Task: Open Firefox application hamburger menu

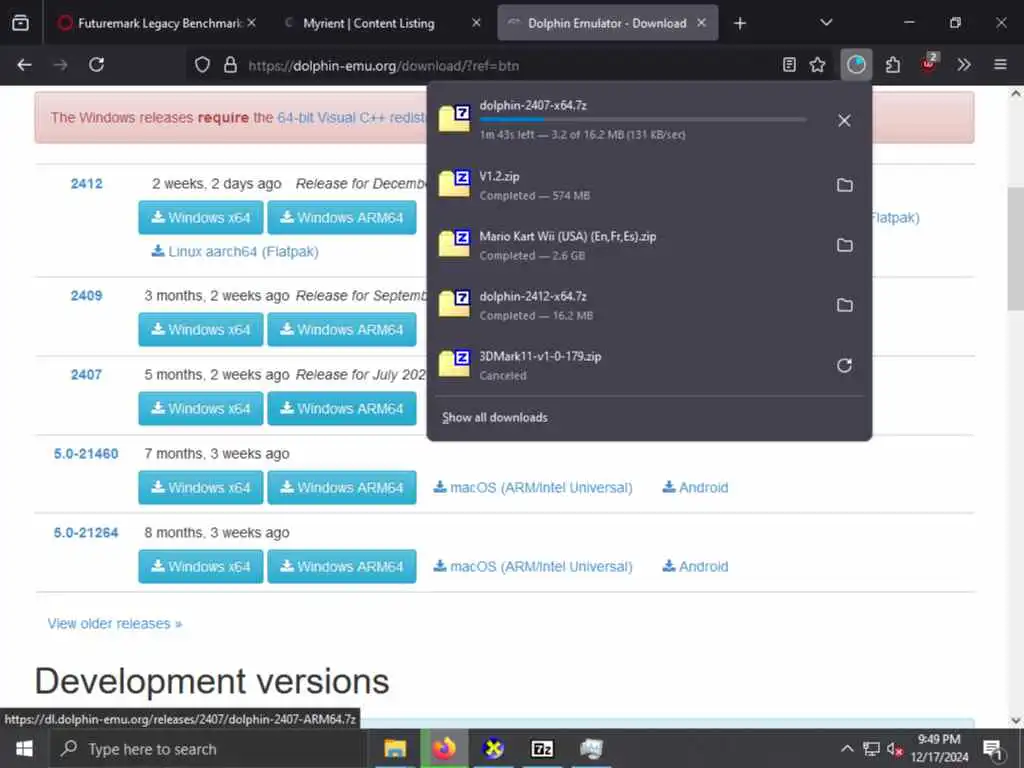Action: (x=1000, y=65)
